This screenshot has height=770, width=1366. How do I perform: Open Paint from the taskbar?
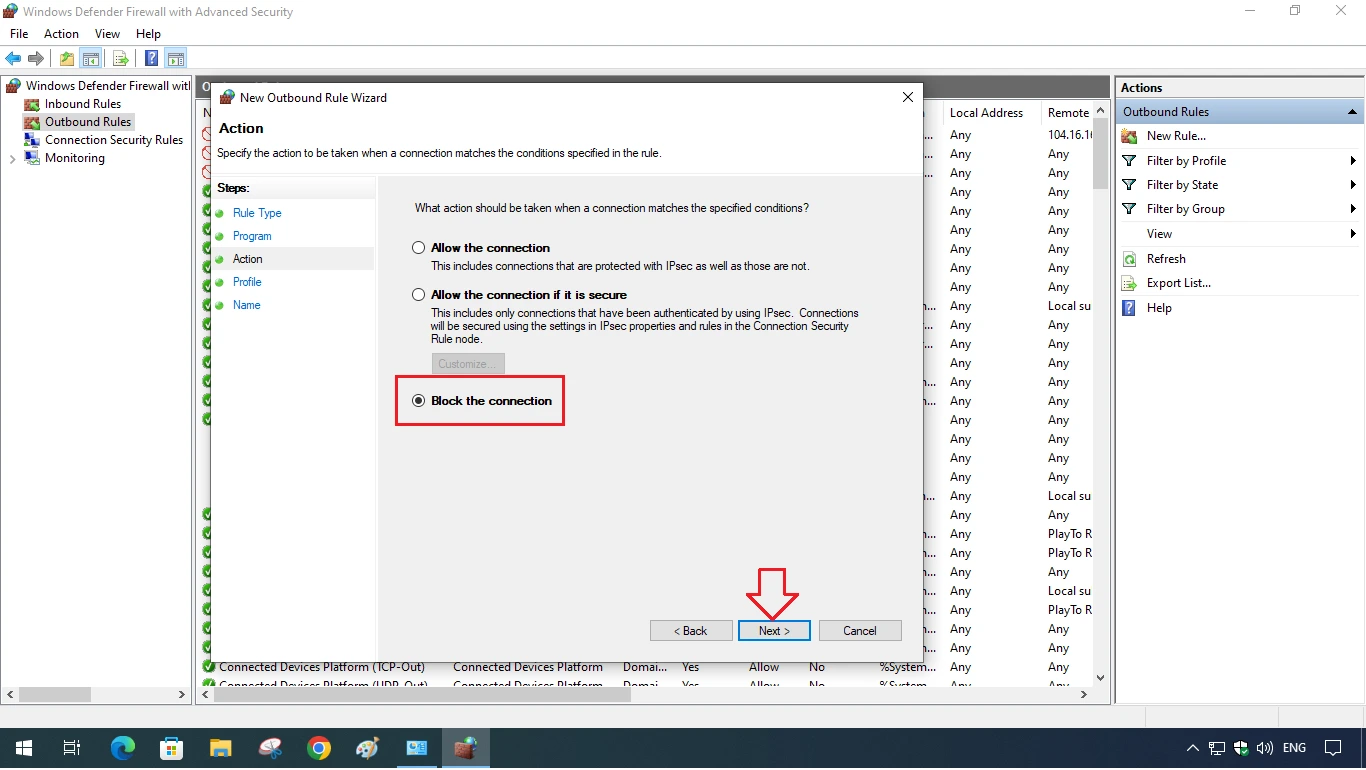pyautogui.click(x=368, y=748)
